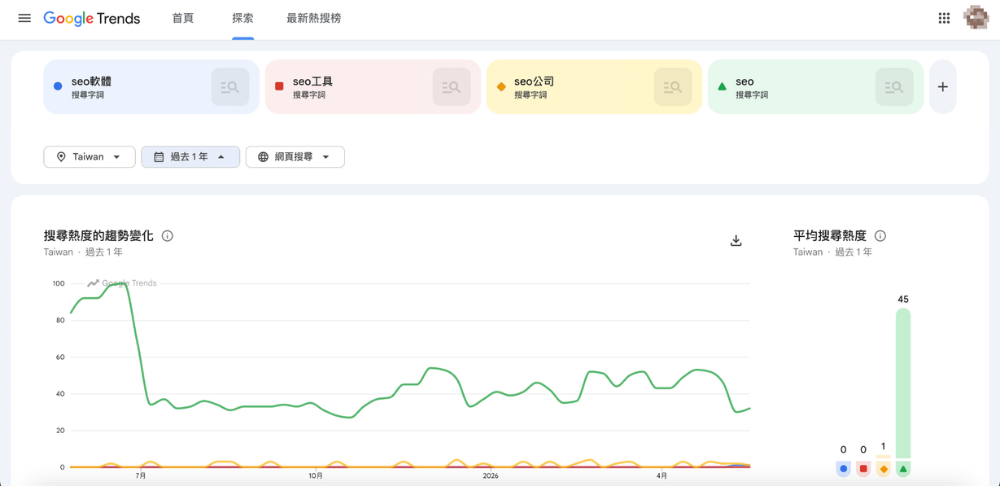Open search details for seo軟體 term

(230, 87)
